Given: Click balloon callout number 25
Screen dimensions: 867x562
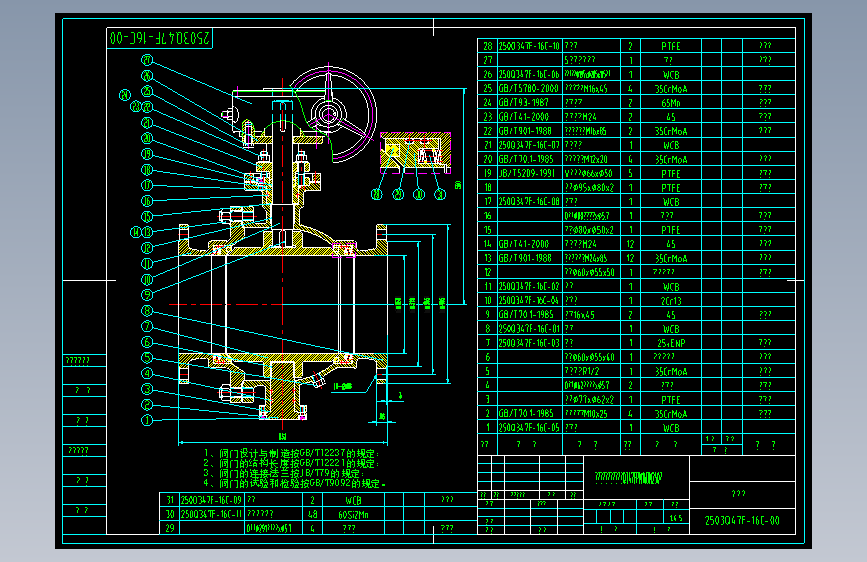Looking at the screenshot, I should tap(147, 91).
